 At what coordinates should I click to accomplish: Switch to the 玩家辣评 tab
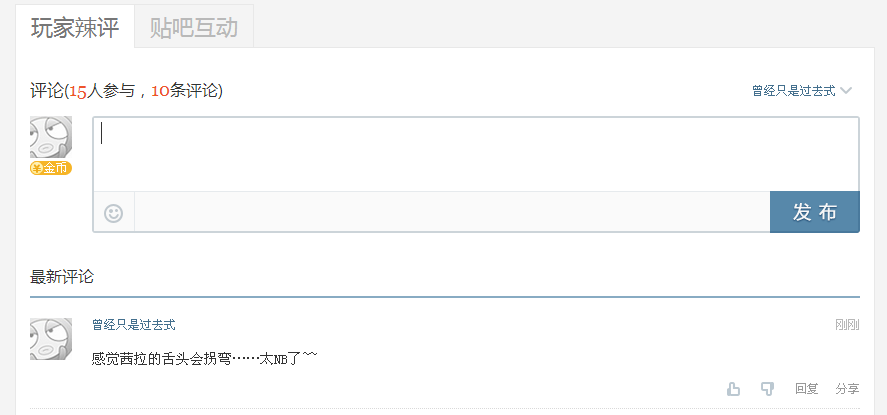click(x=75, y=27)
